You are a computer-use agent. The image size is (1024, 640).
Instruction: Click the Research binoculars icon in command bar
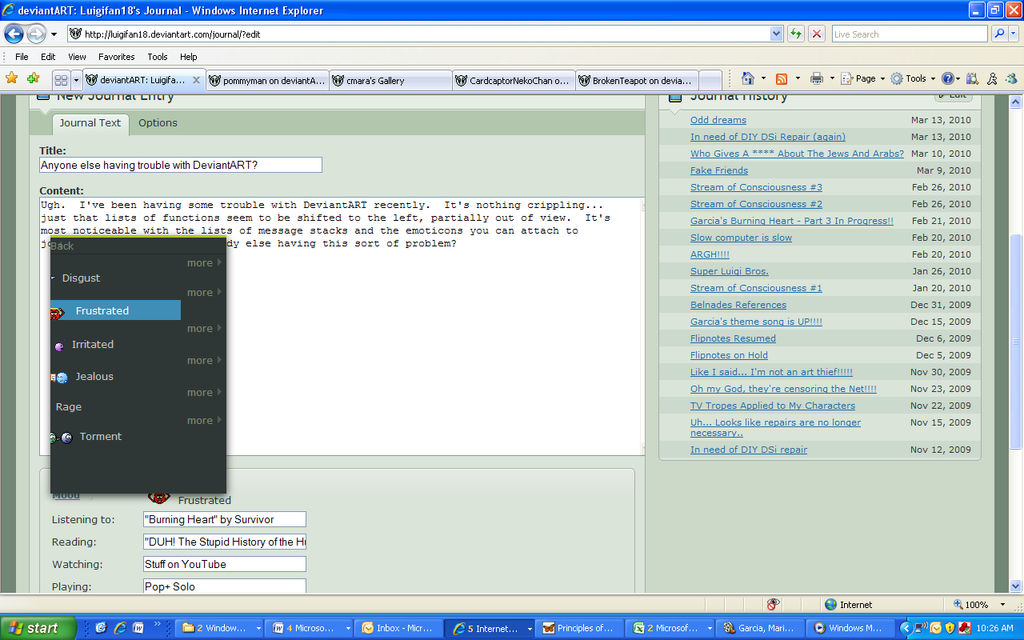coord(972,79)
